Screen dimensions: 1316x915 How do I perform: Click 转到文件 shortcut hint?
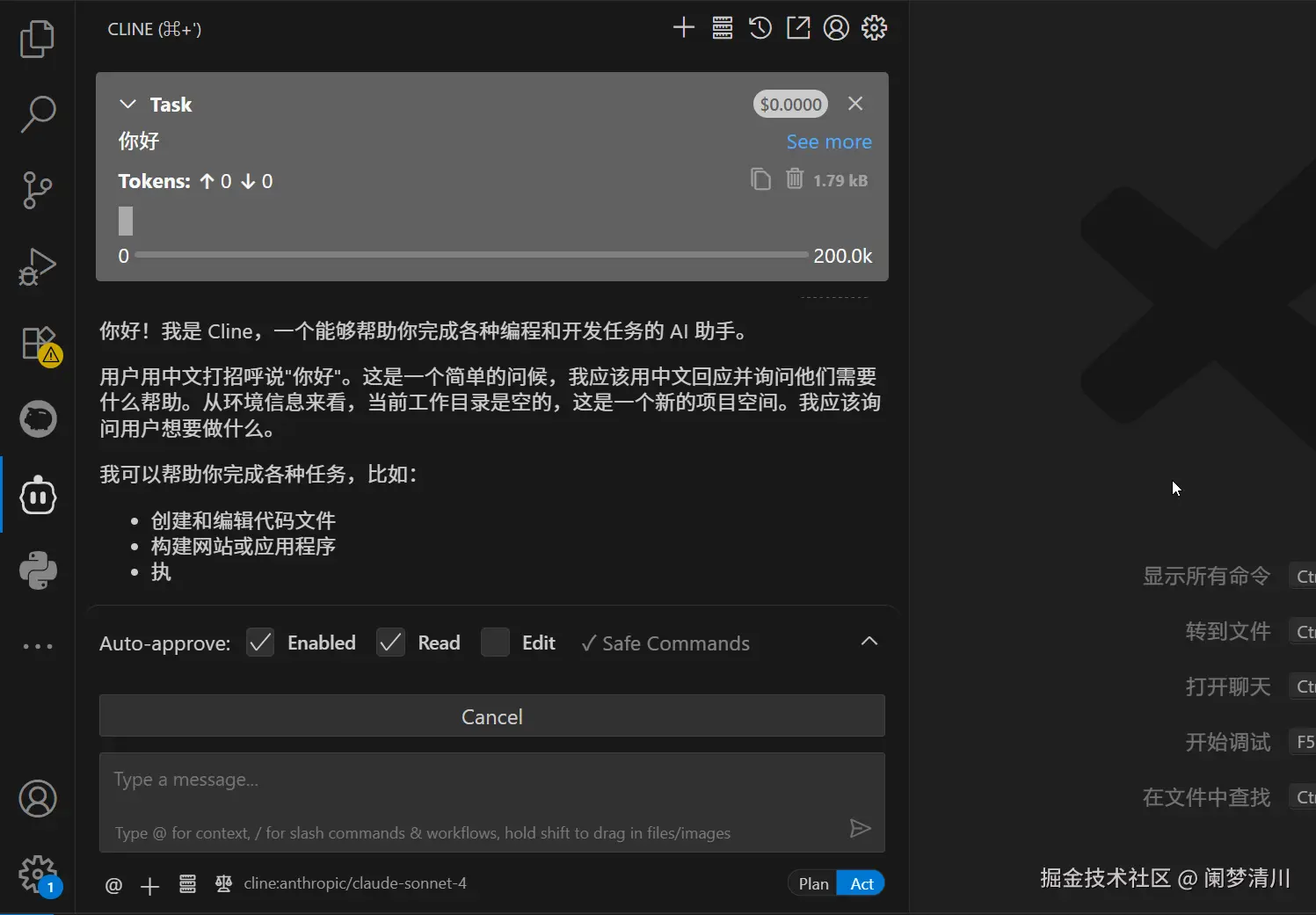[1228, 631]
